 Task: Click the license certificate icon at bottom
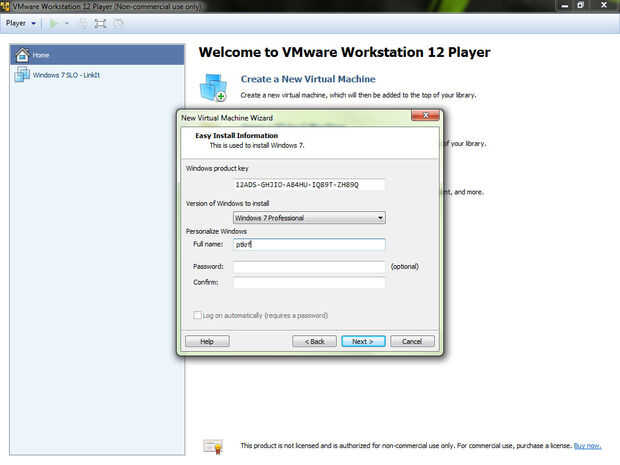click(x=214, y=446)
